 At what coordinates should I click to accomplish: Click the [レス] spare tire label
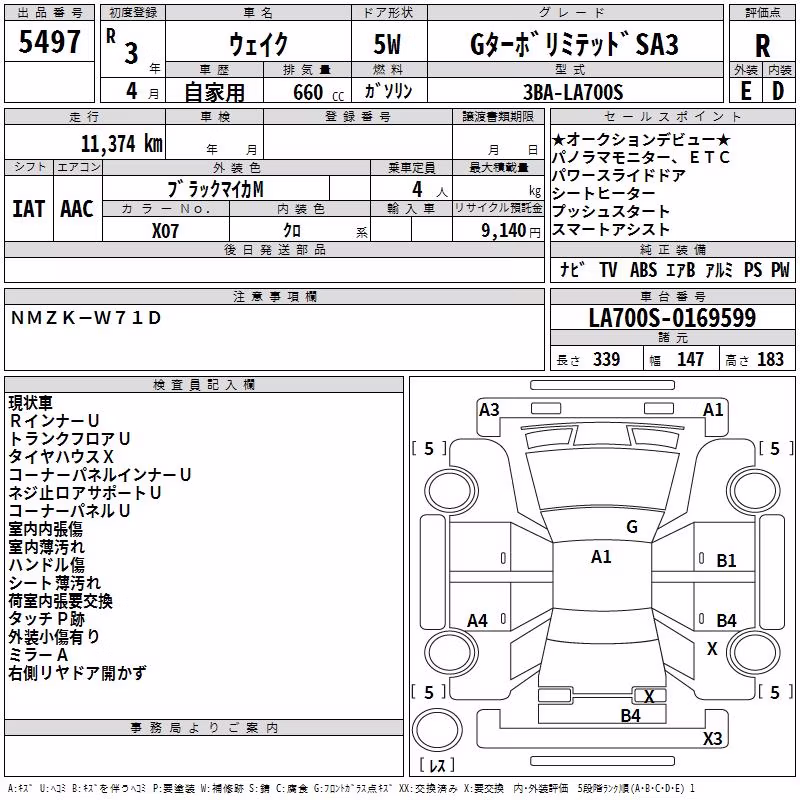pos(437,765)
